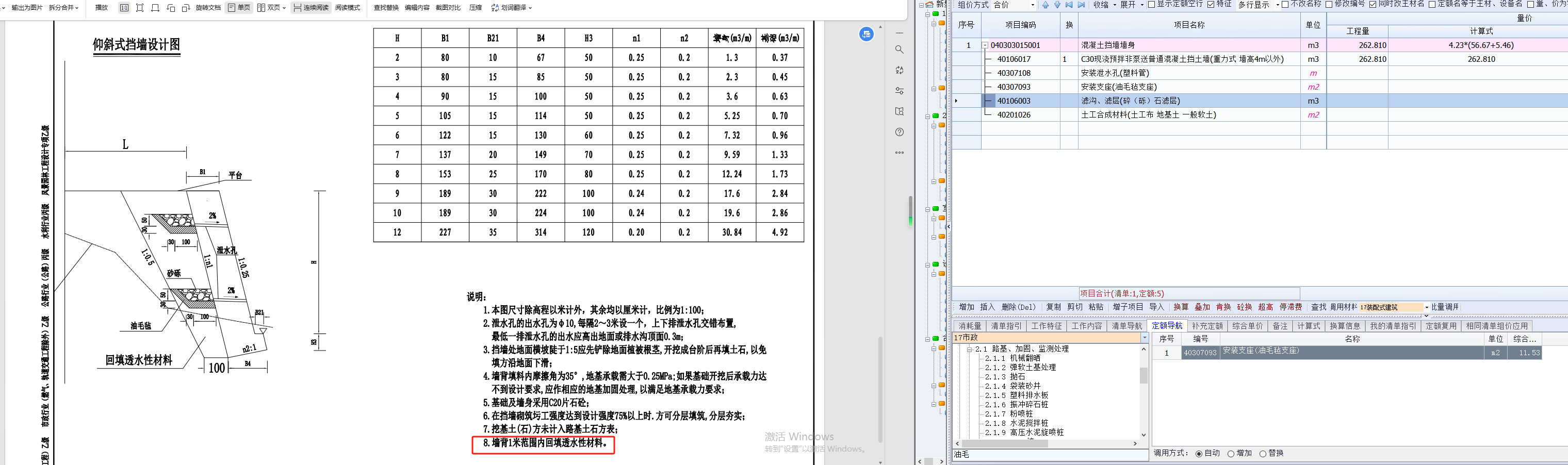Select the 替换 radio button

point(1263,454)
